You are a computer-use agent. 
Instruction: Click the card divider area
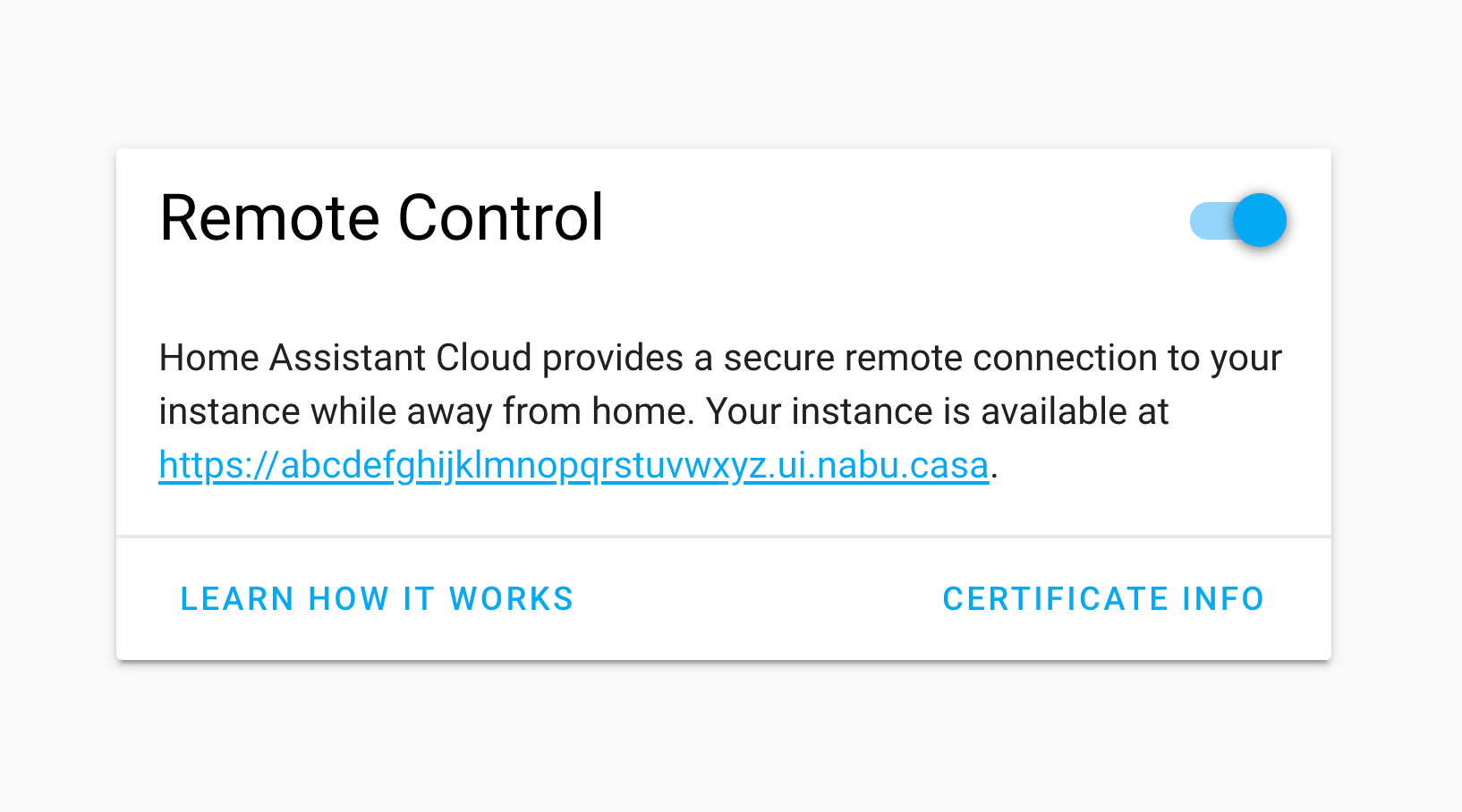[723, 536]
